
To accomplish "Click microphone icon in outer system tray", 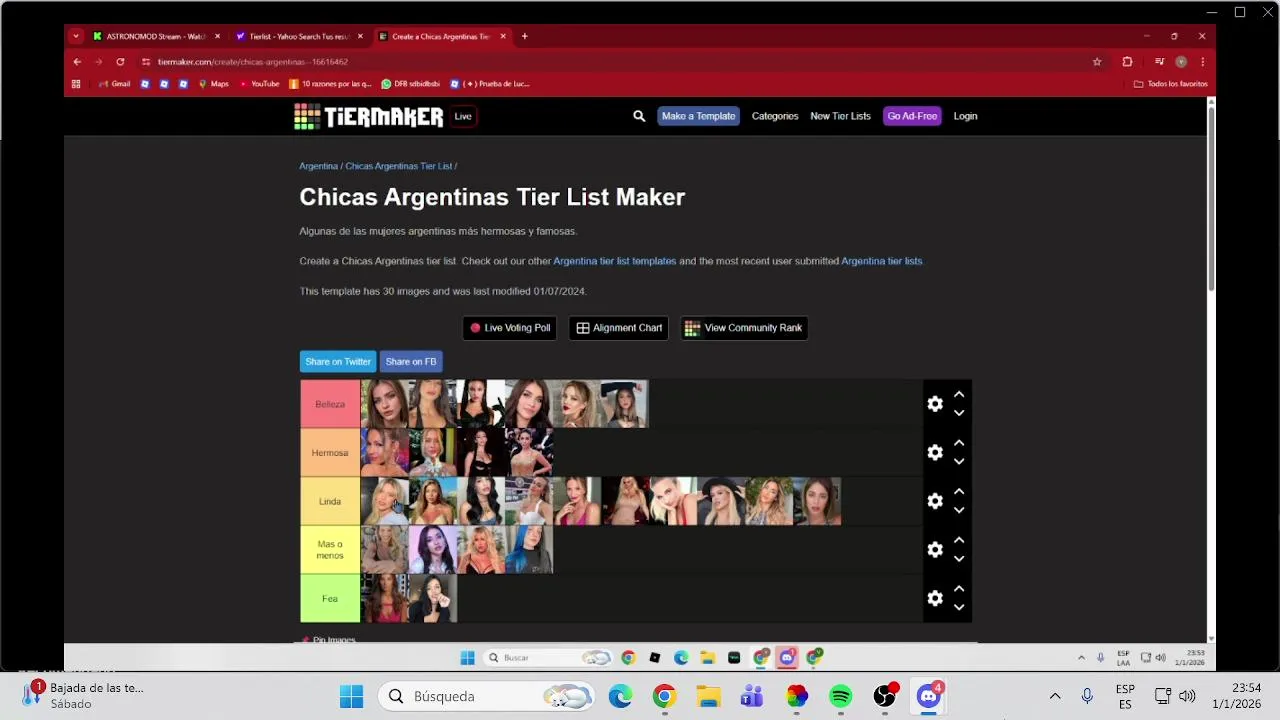I will 1087,696.
